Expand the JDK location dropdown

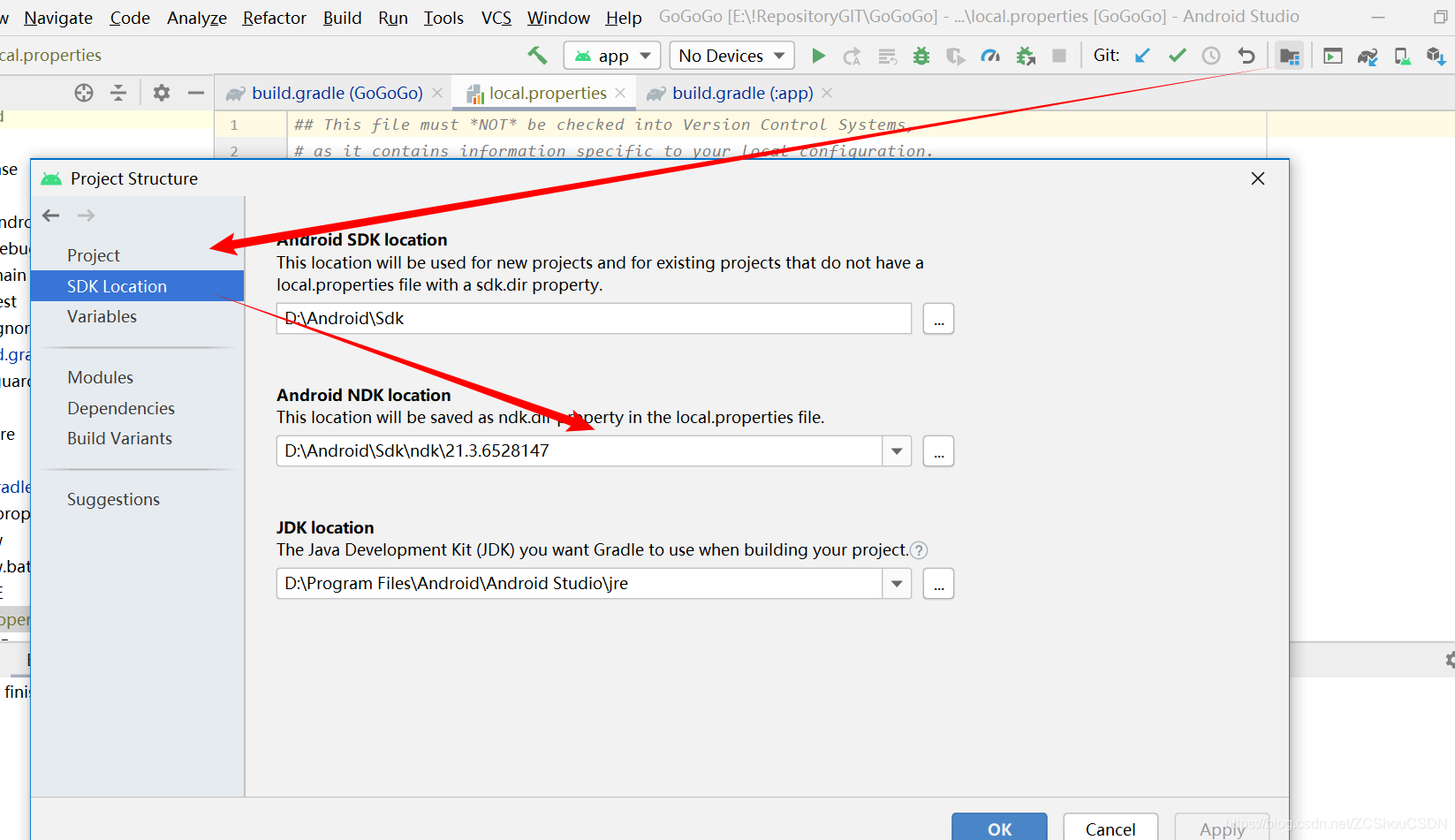tap(897, 584)
